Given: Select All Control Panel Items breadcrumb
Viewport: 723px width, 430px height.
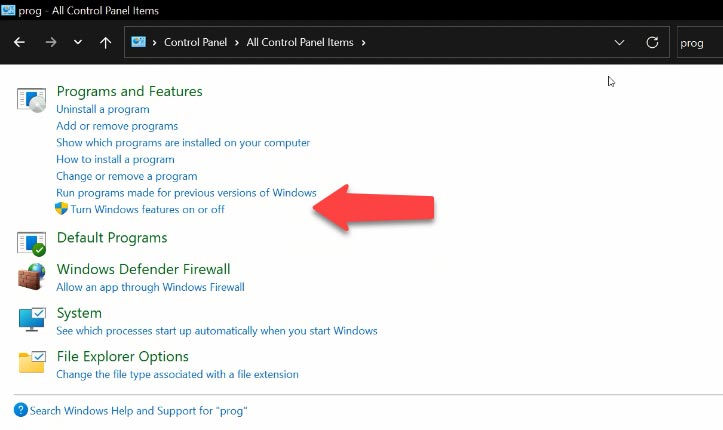Looking at the screenshot, I should [300, 42].
